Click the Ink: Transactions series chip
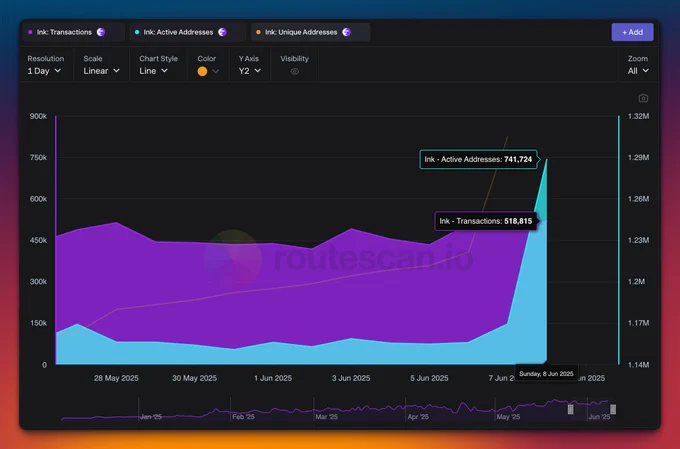The image size is (680, 449). (x=74, y=32)
